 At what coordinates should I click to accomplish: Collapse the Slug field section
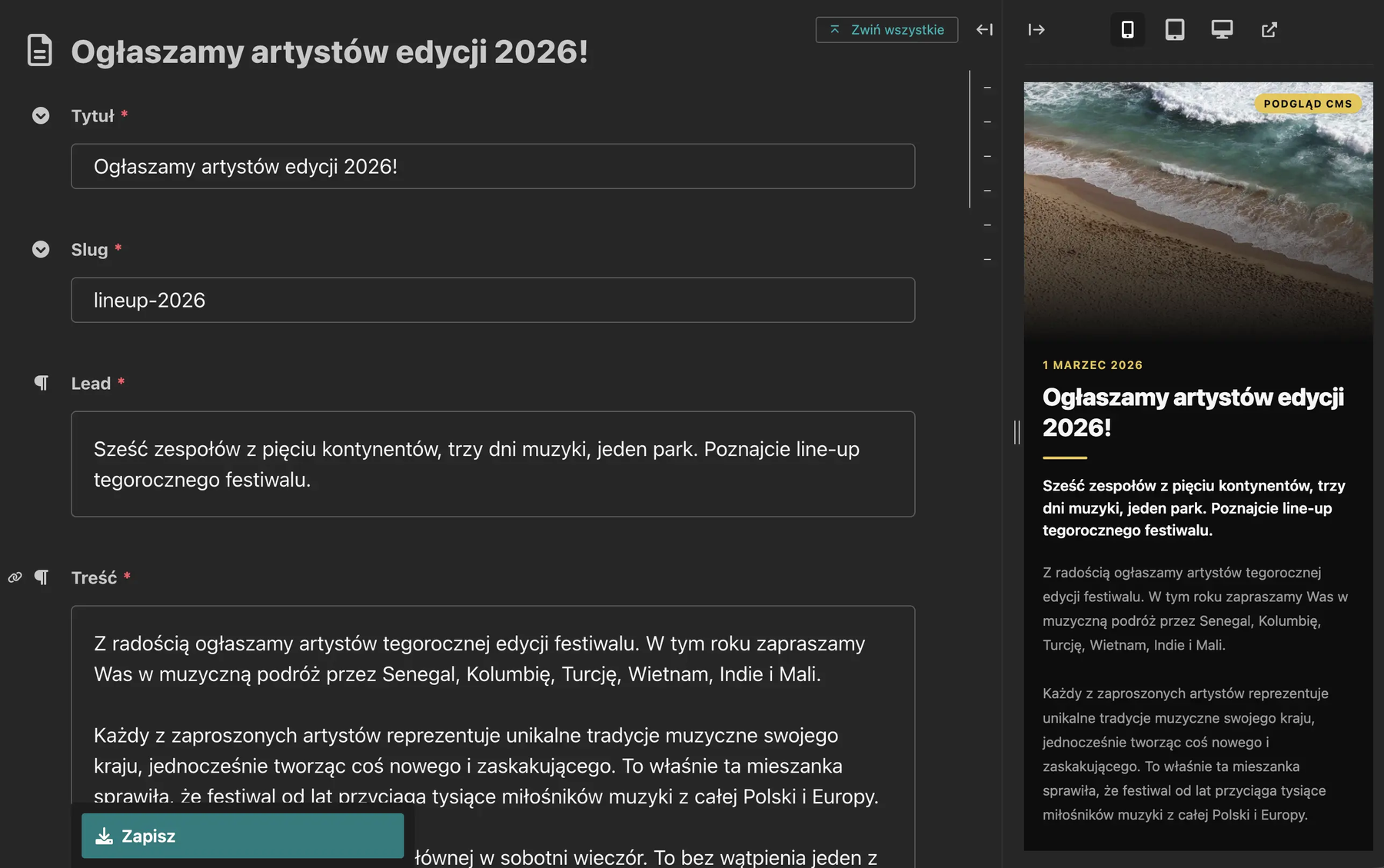(x=41, y=249)
